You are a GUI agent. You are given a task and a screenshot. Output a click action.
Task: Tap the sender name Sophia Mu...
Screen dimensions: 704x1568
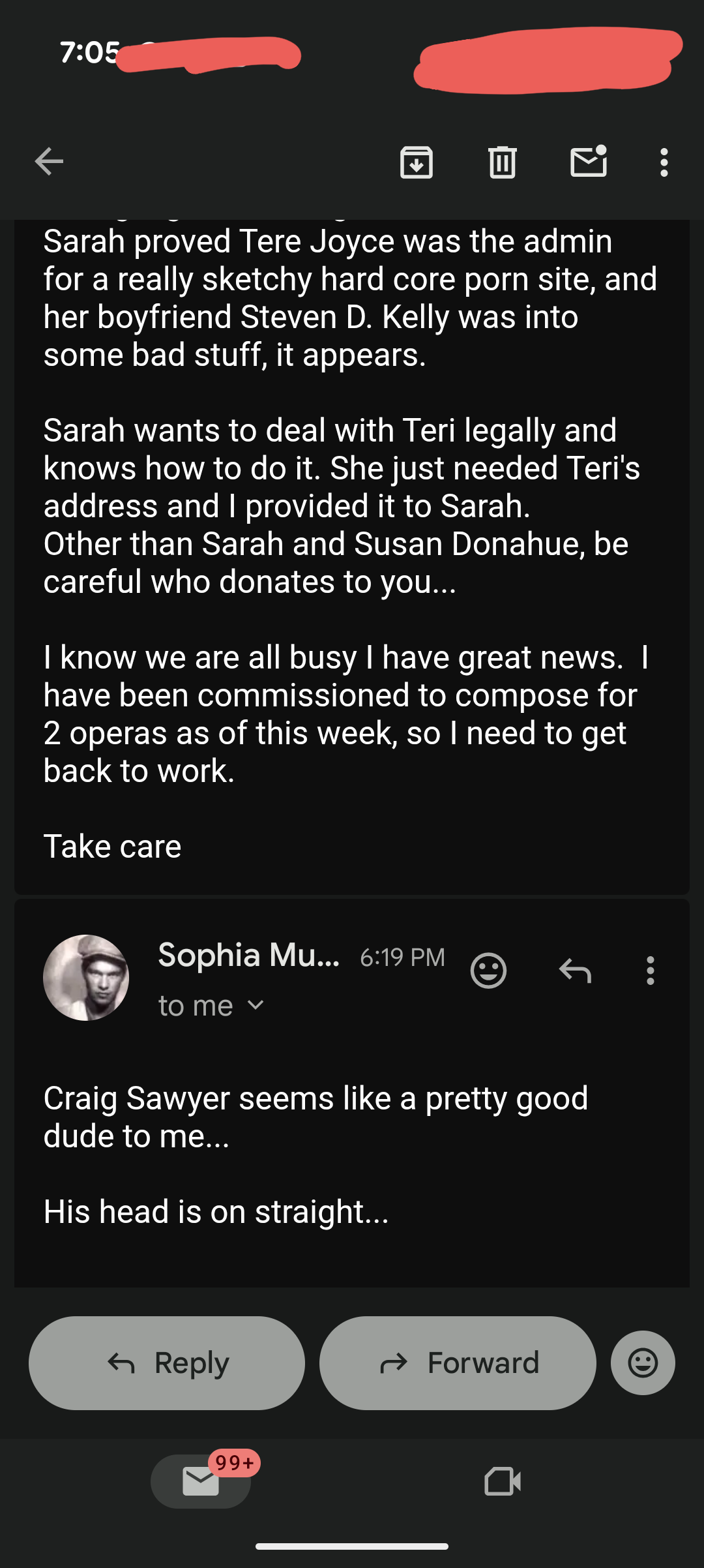[x=248, y=956]
